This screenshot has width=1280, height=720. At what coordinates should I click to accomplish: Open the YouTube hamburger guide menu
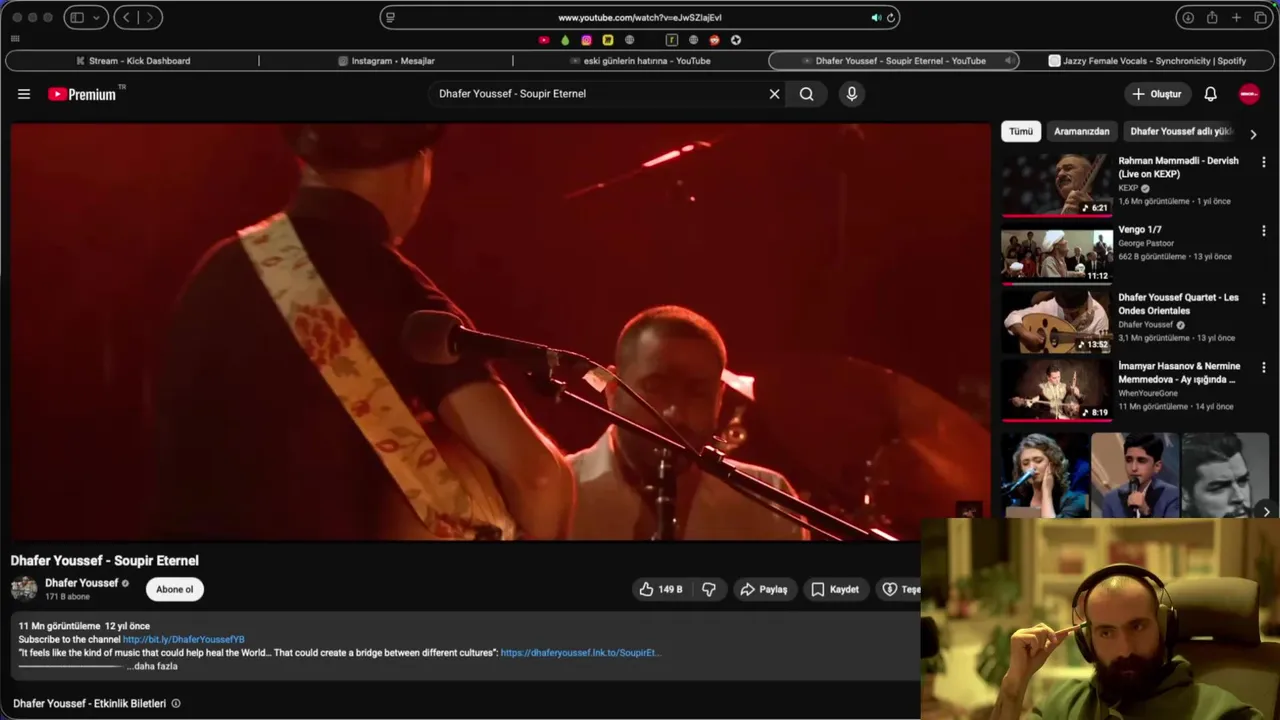24,94
